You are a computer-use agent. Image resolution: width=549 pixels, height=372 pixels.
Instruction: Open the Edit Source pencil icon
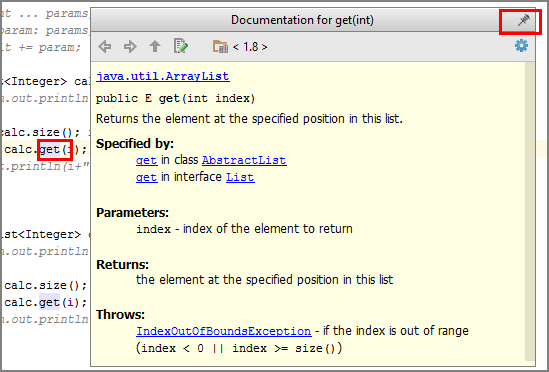[x=181, y=46]
